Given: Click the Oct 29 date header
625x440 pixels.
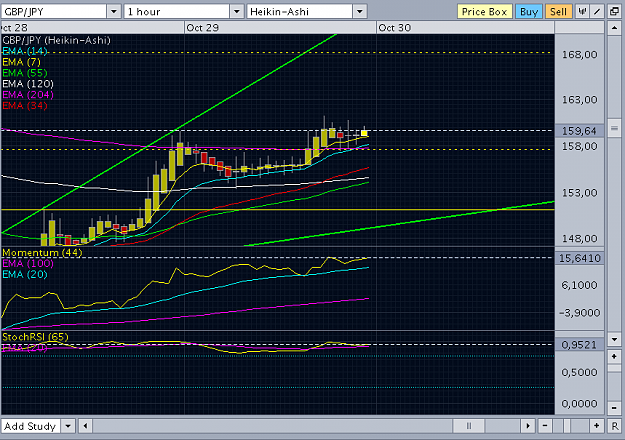Looking at the screenshot, I should click(x=202, y=28).
